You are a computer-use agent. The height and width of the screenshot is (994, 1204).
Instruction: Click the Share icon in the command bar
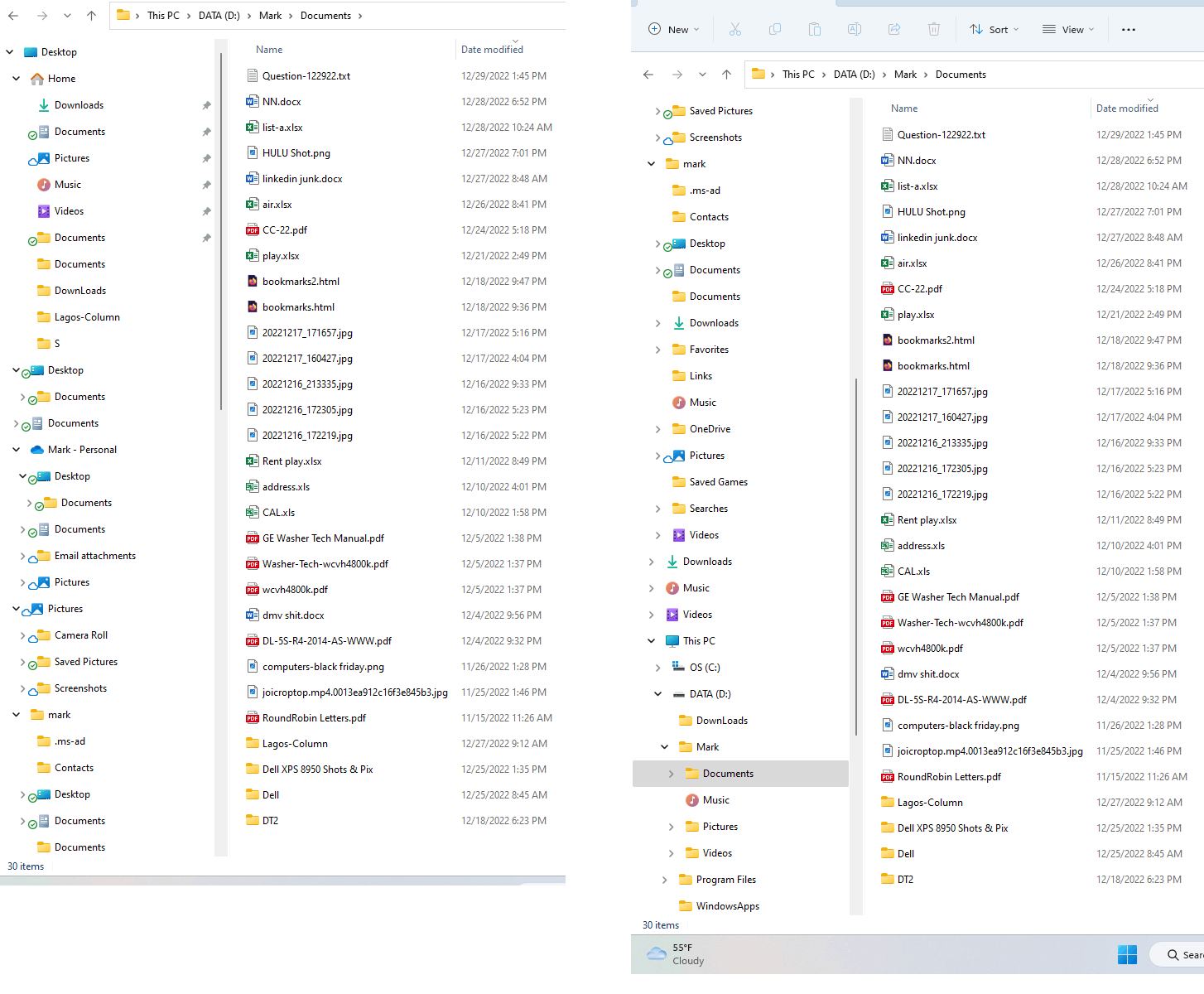[894, 29]
